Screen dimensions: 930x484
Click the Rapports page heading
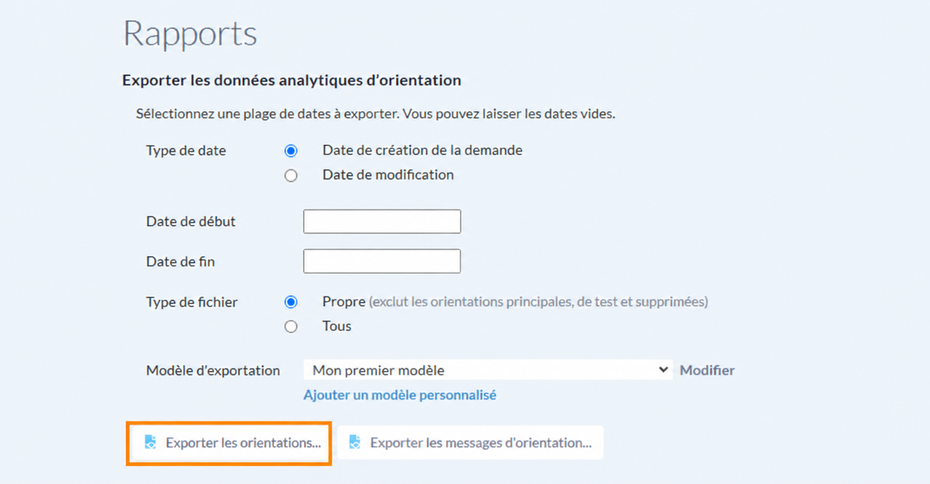(190, 34)
